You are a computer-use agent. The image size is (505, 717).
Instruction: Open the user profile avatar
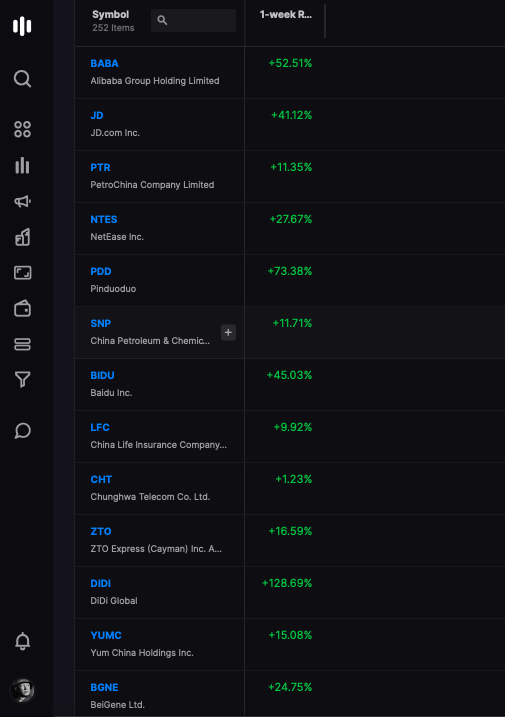[x=22, y=690]
